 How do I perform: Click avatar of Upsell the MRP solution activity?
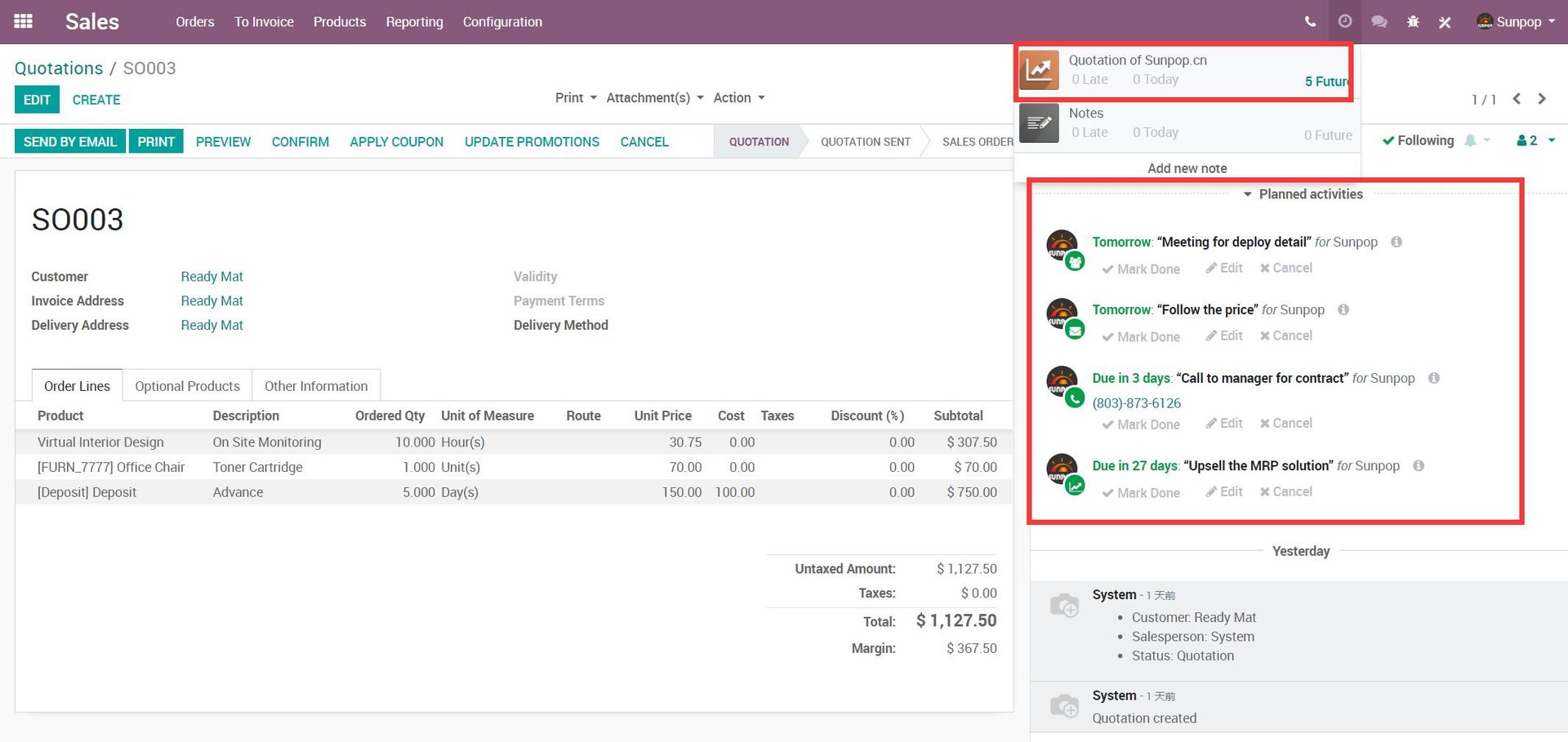(1062, 470)
